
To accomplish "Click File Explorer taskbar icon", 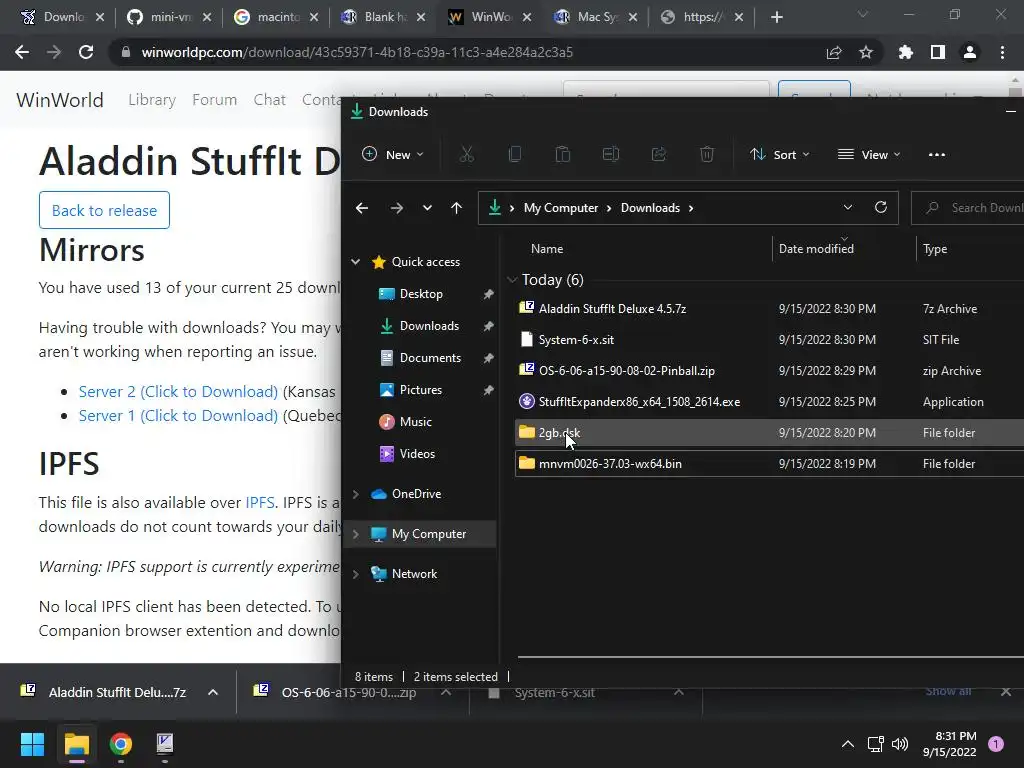I will click(76, 744).
